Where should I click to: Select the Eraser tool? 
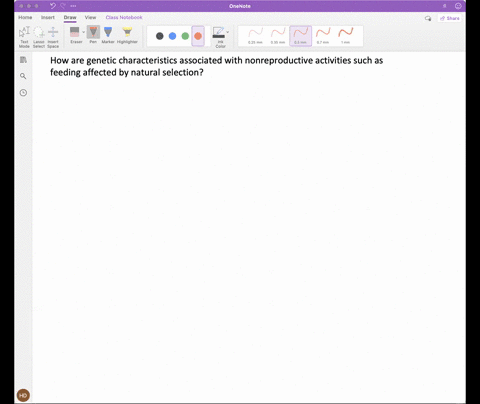tap(75, 35)
